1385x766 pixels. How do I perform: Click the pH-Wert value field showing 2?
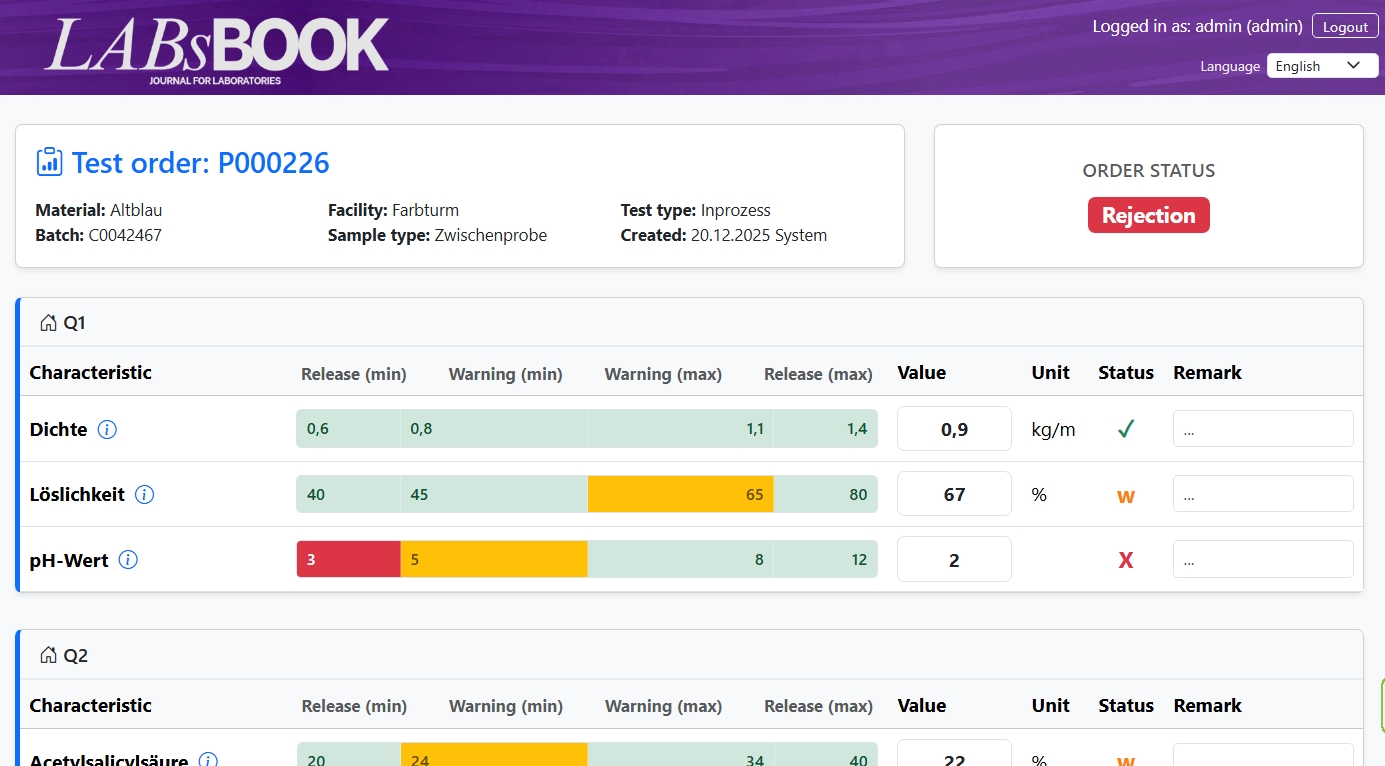[x=954, y=560]
